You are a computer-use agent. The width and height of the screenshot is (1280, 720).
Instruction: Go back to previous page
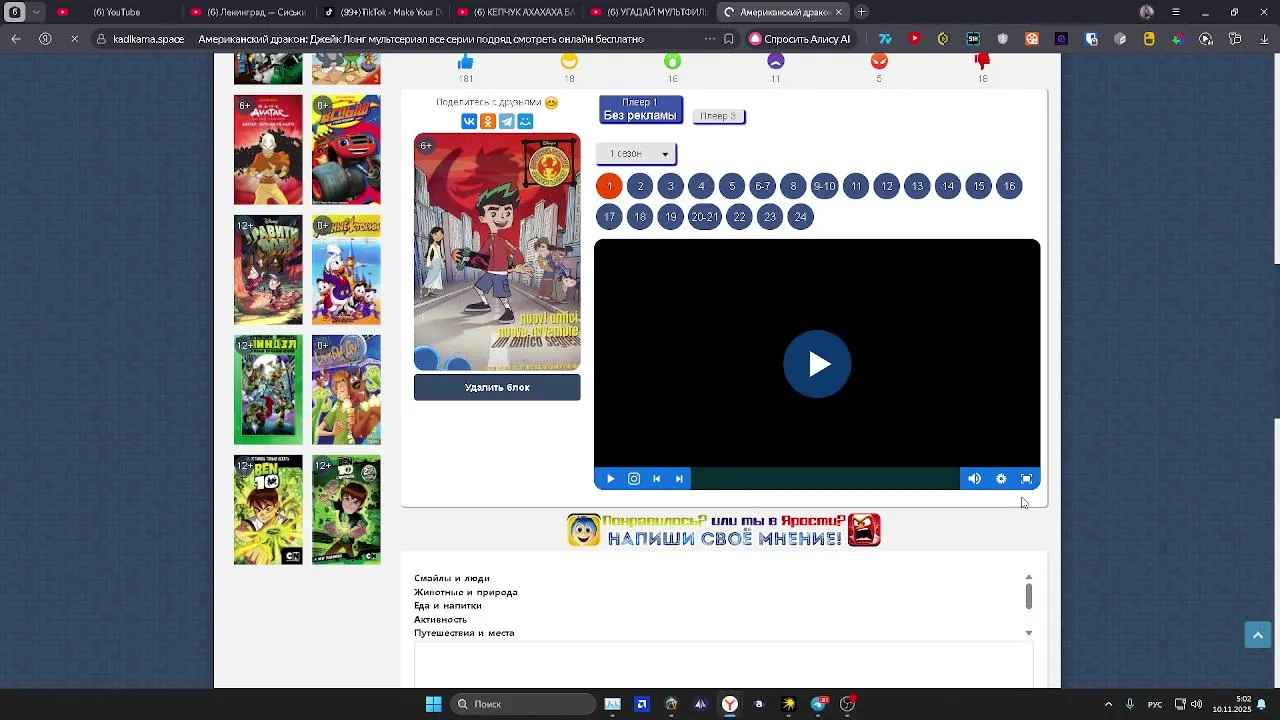click(x=16, y=39)
